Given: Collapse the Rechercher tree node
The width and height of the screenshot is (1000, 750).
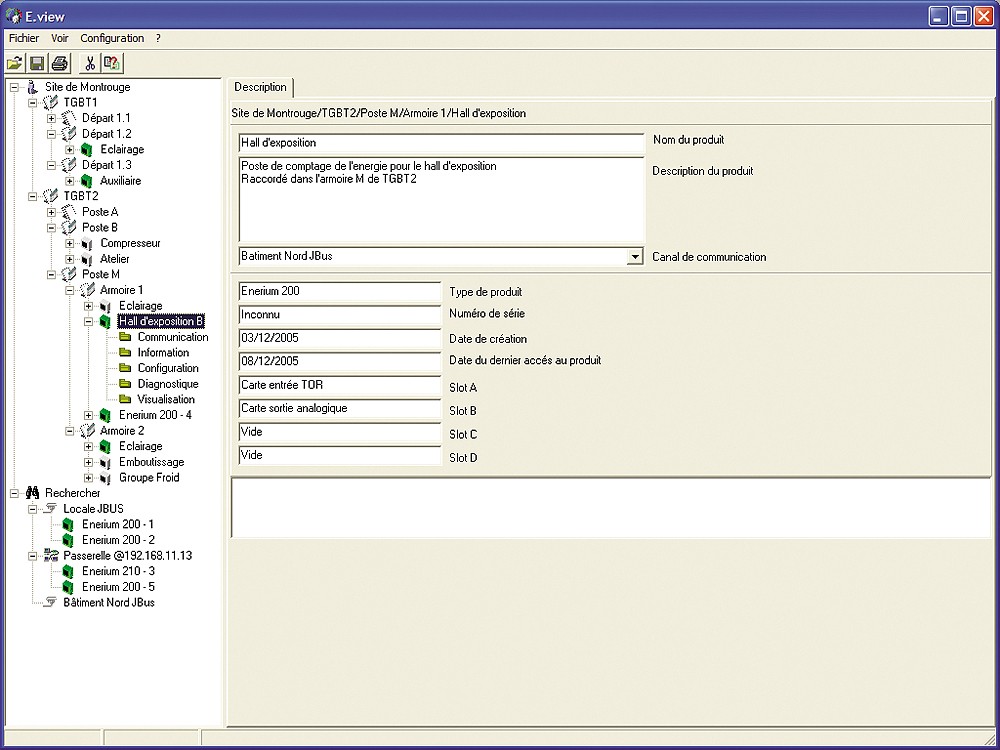Looking at the screenshot, I should (x=15, y=494).
